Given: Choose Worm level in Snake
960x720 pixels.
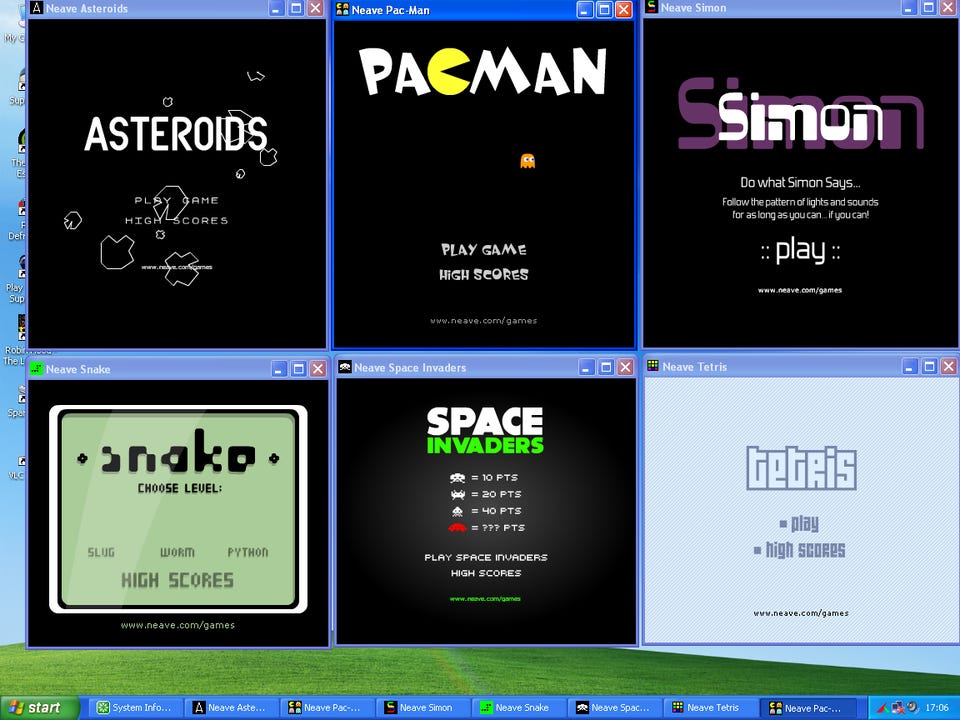Looking at the screenshot, I should (x=177, y=552).
